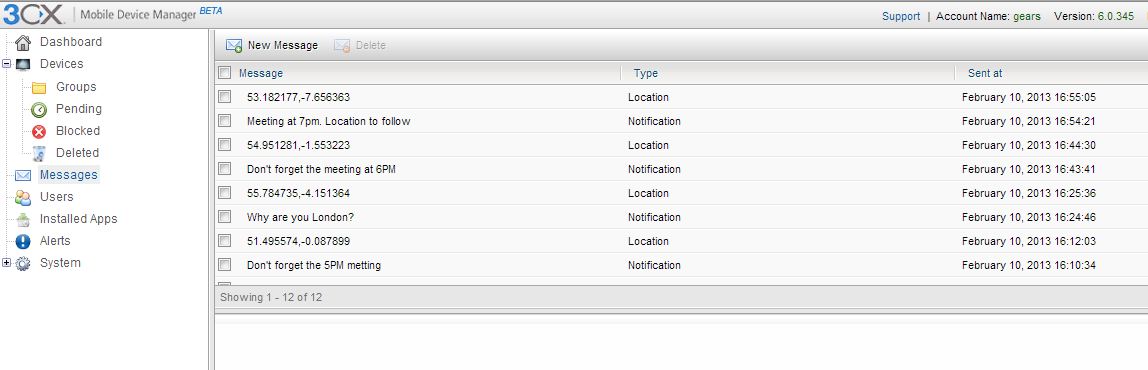Click the 'Don't forget the 5PM metting' row
This screenshot has width=1148, height=370.
pyautogui.click(x=682, y=265)
